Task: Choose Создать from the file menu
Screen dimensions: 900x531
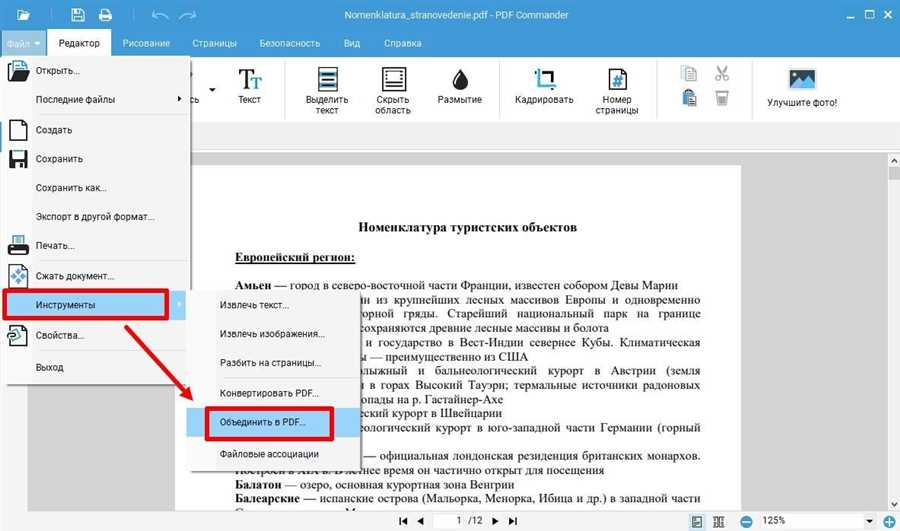Action: click(x=98, y=130)
